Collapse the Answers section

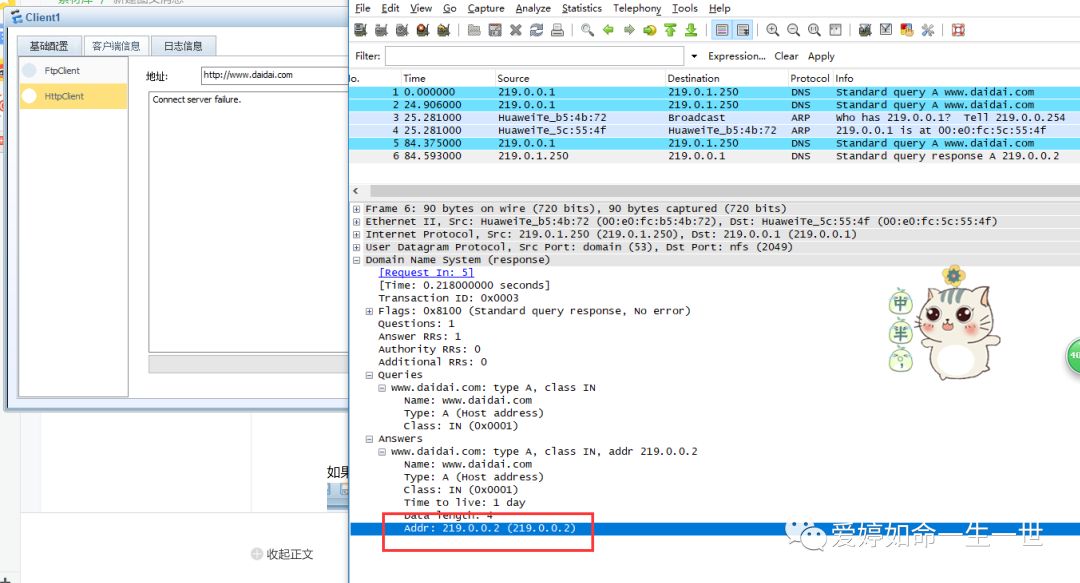click(x=369, y=439)
